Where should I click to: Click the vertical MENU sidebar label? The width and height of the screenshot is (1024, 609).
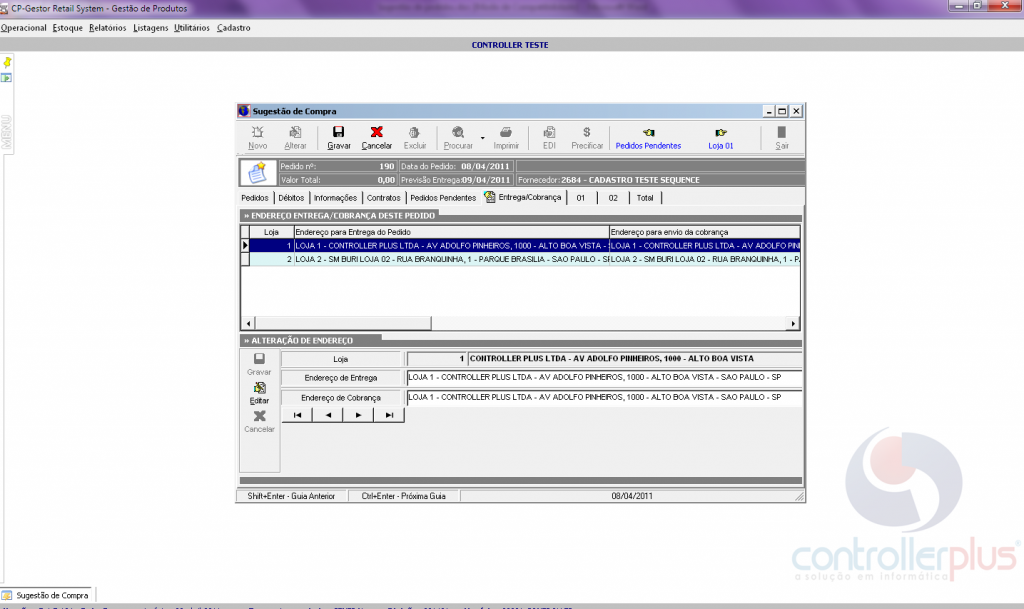[7, 133]
